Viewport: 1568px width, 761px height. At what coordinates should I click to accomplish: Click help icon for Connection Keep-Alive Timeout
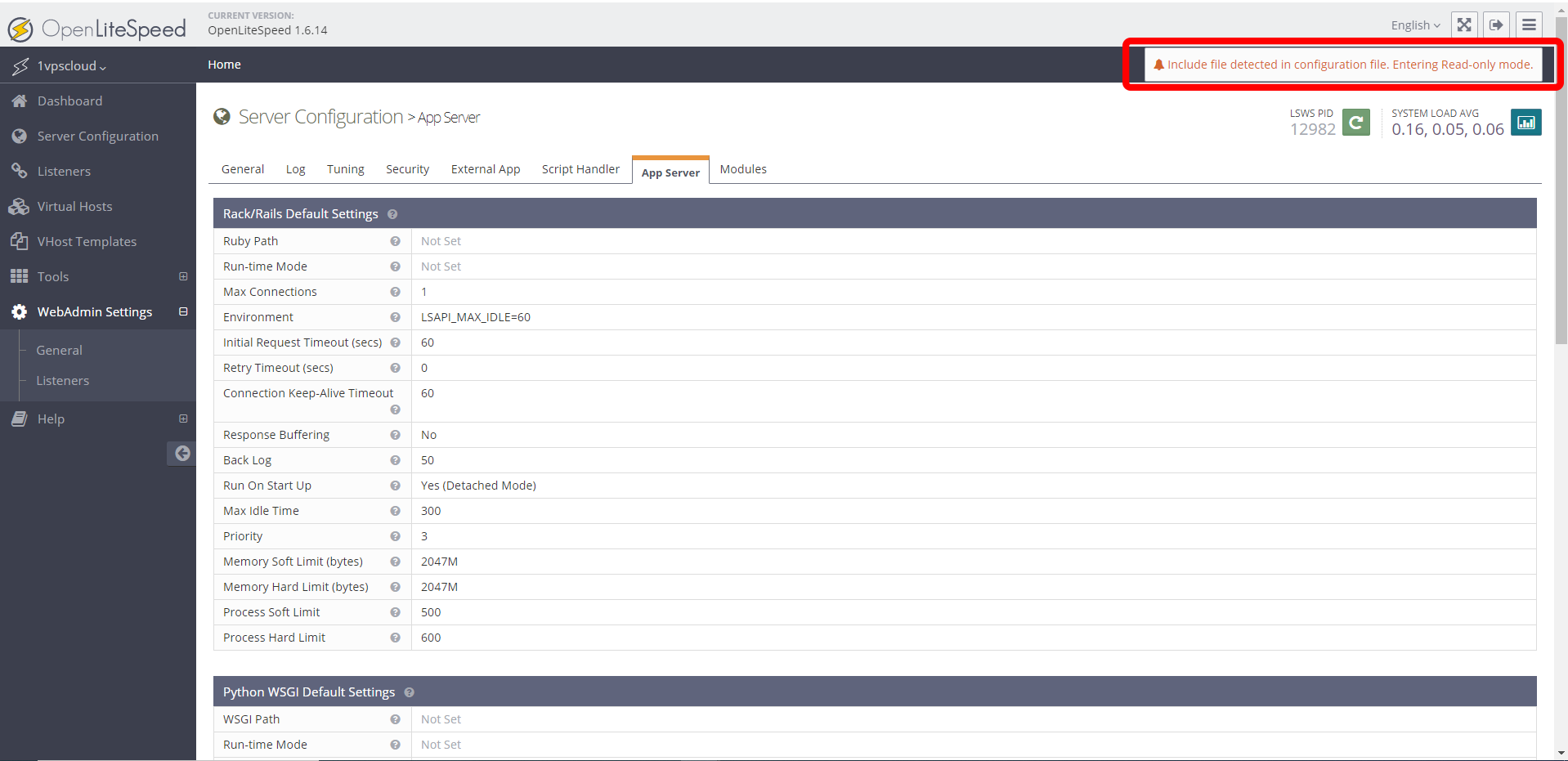pos(395,410)
